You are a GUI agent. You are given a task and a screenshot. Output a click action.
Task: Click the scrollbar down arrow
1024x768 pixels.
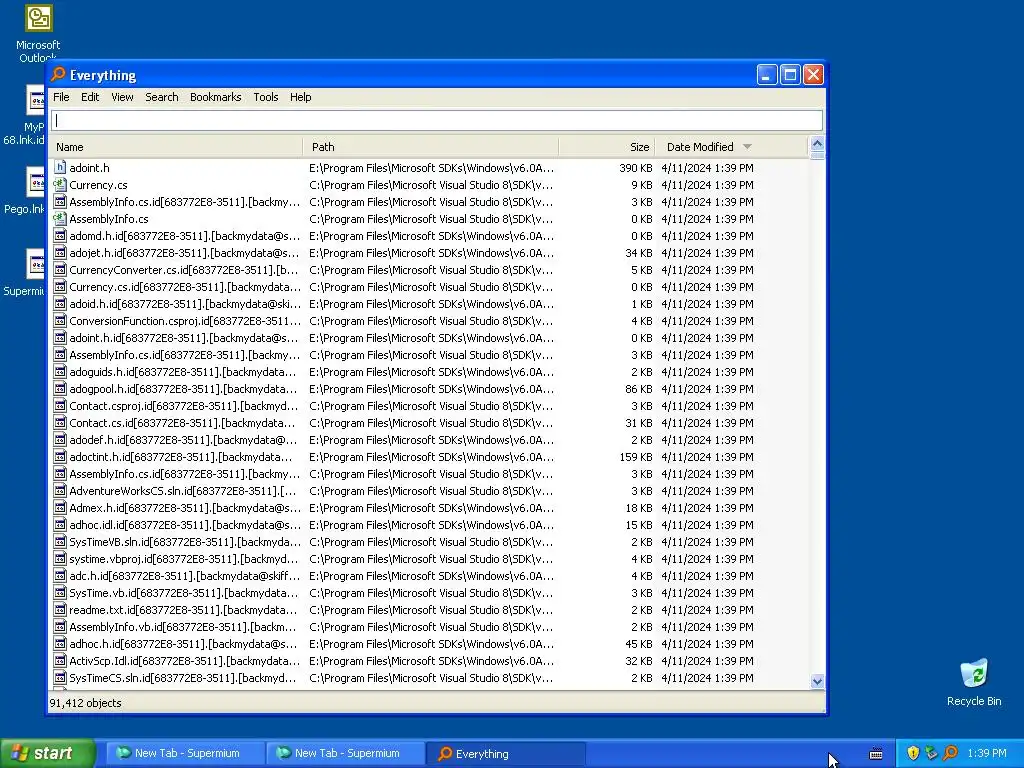817,681
